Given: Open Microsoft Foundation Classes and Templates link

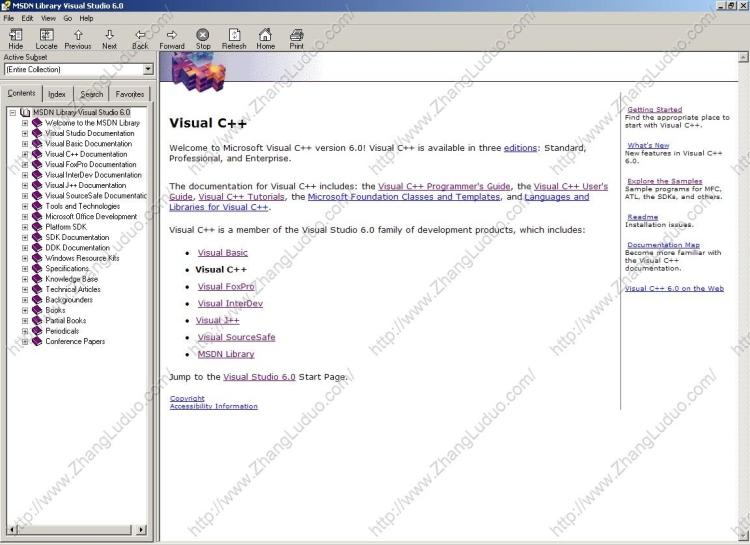Looking at the screenshot, I should click(x=404, y=197).
